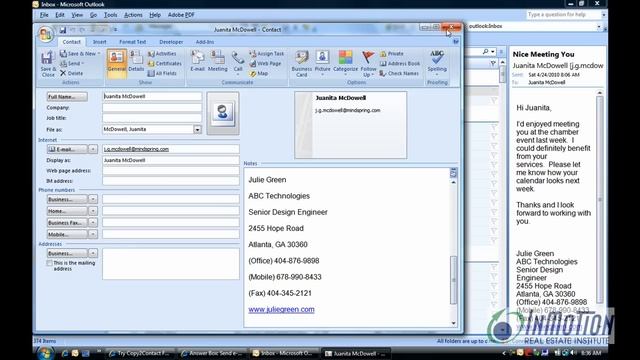This screenshot has width=640, height=360.
Task: Open the Categorize color menu
Action: tap(345, 62)
